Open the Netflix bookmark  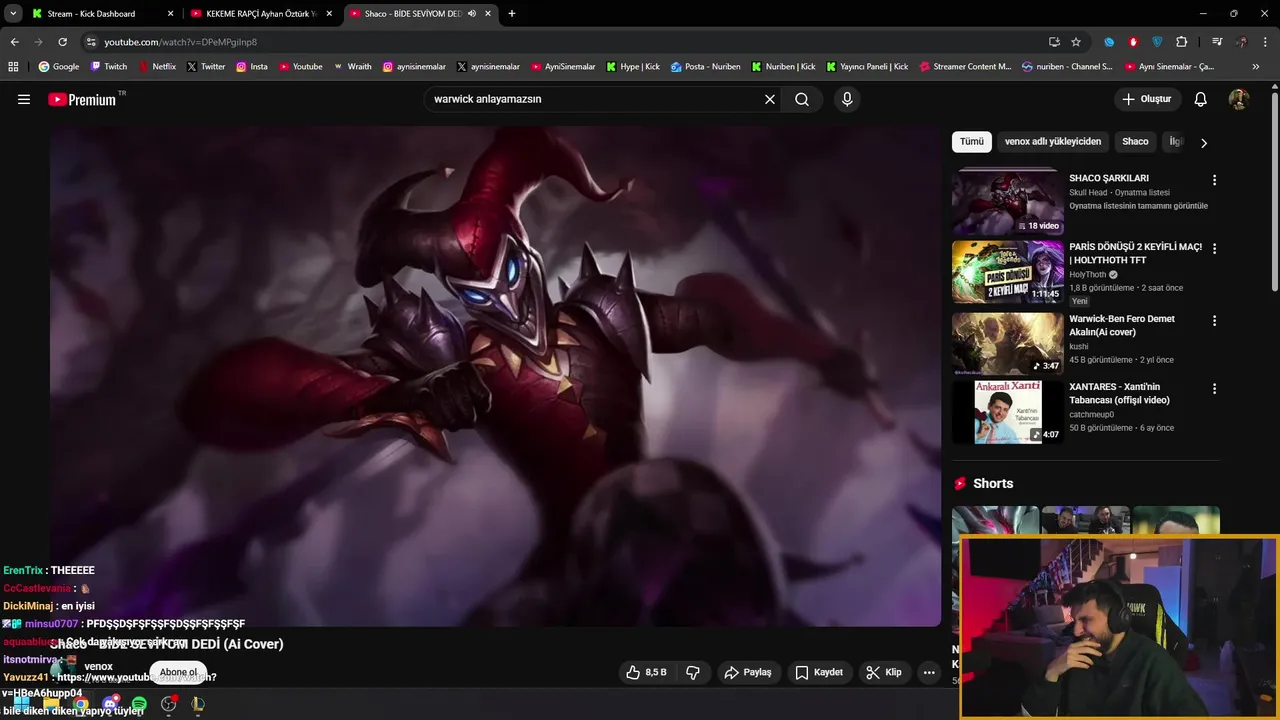click(x=156, y=66)
